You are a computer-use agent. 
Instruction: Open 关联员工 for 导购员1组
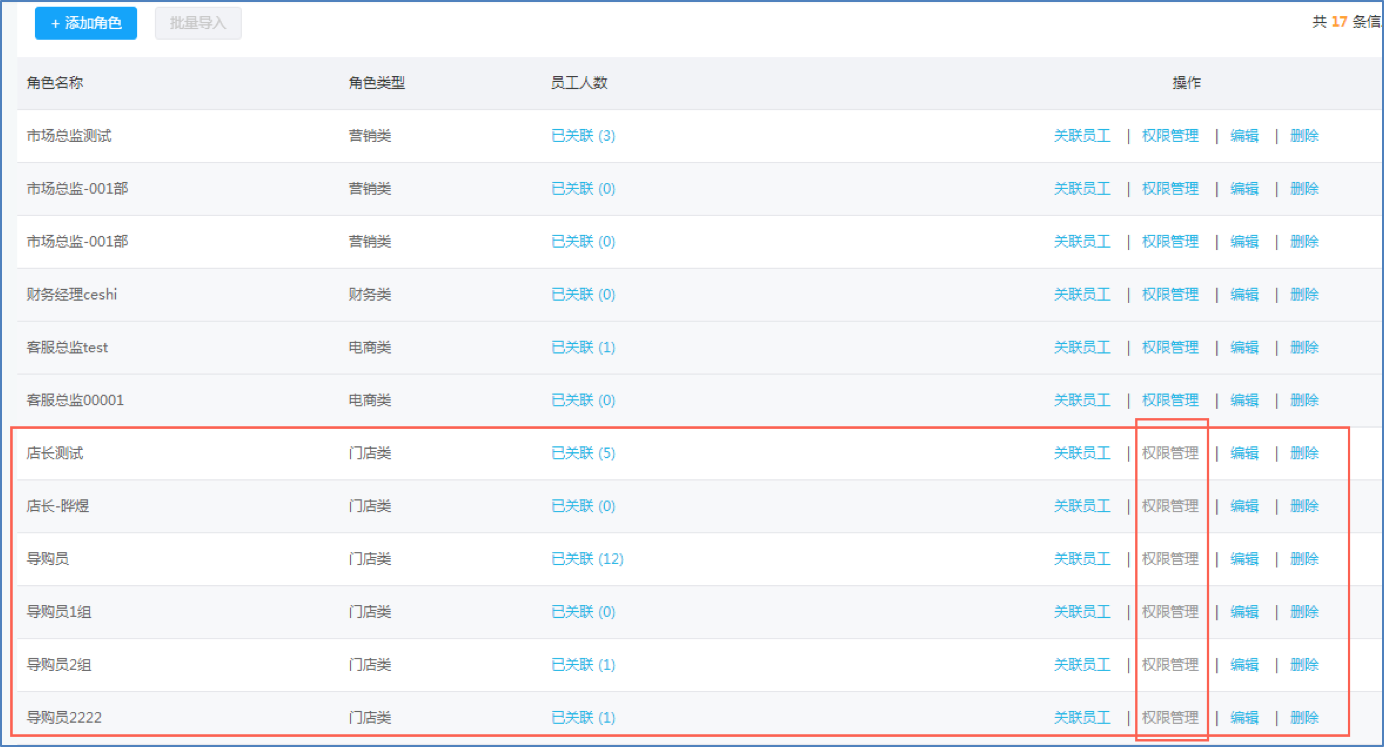1082,613
